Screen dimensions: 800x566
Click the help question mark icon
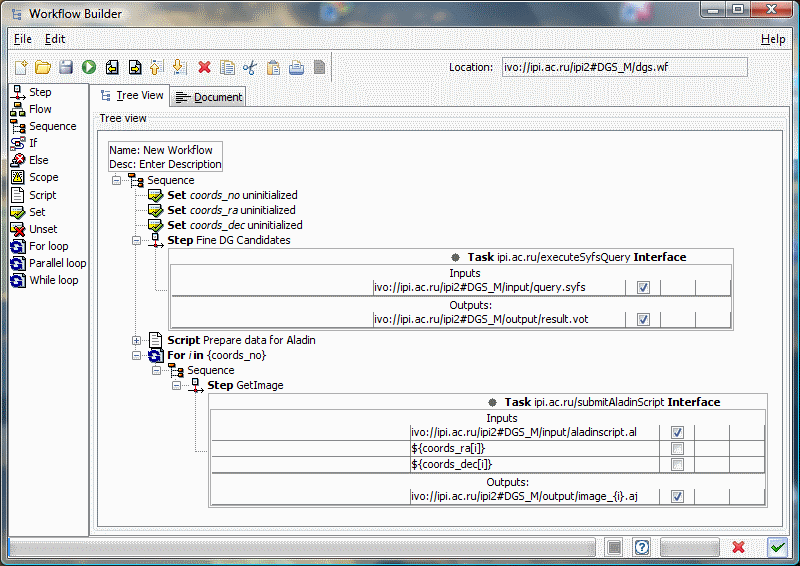click(x=642, y=547)
